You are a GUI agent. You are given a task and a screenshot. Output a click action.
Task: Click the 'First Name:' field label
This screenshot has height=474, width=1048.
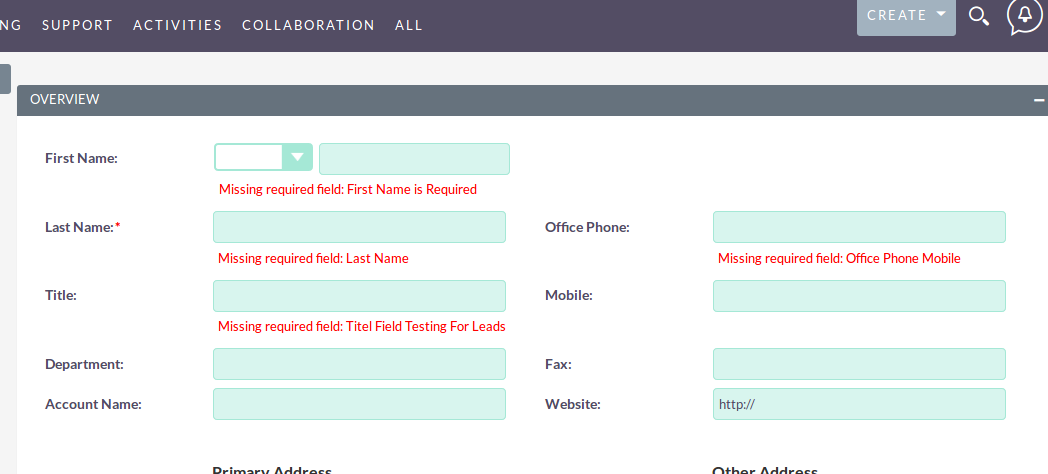[82, 158]
